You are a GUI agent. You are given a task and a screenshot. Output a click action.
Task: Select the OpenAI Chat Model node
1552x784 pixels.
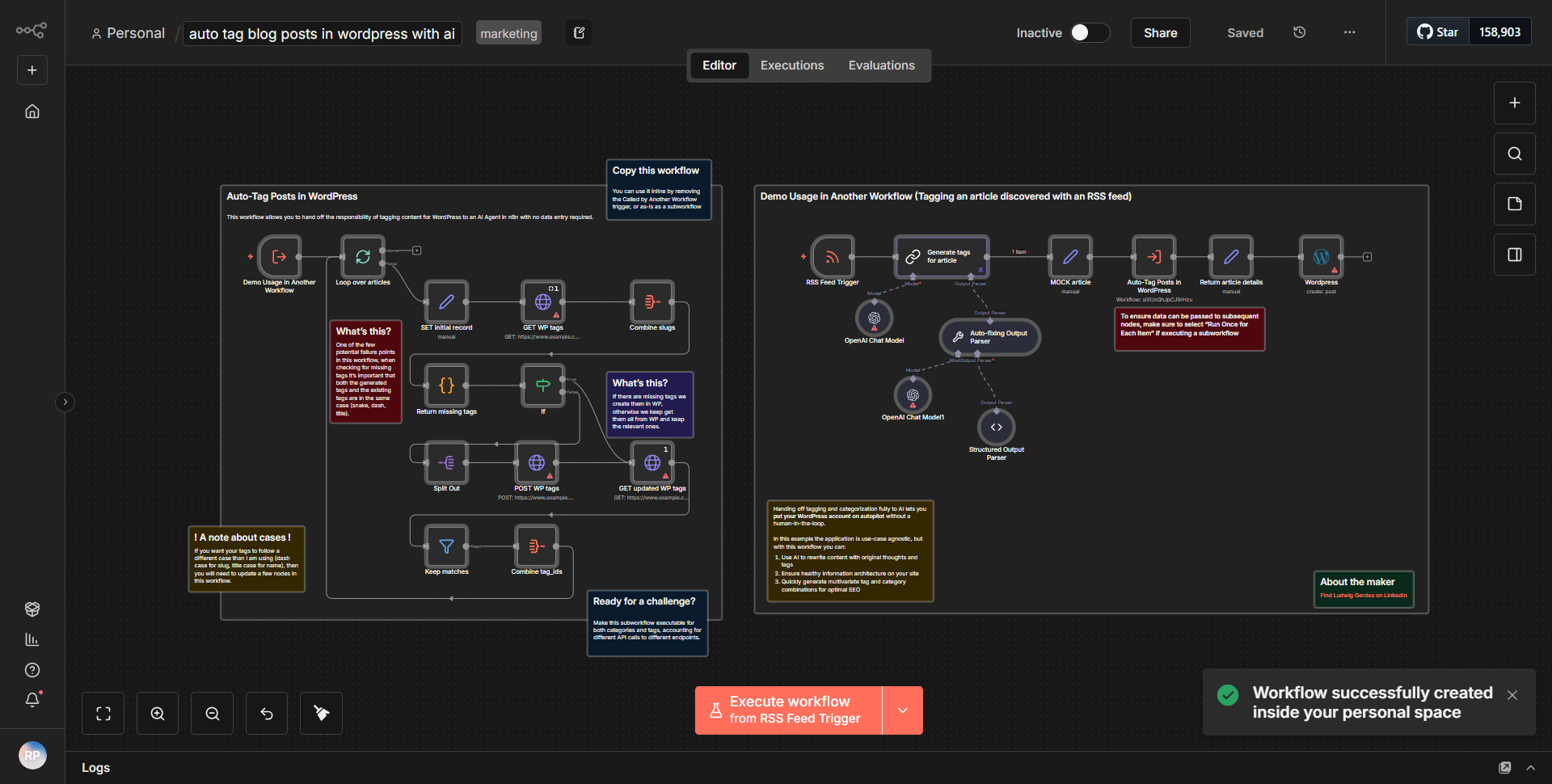(x=874, y=318)
